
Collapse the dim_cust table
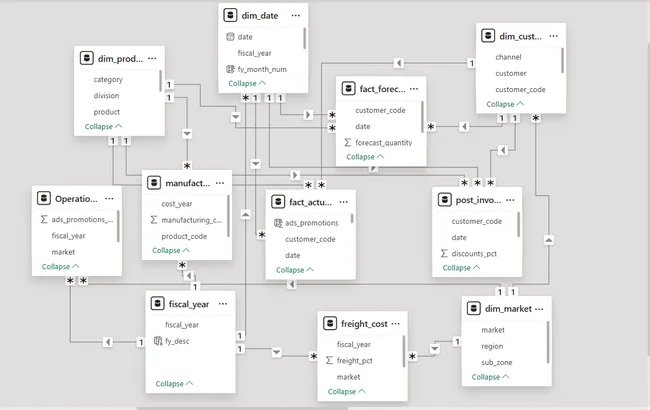505,104
